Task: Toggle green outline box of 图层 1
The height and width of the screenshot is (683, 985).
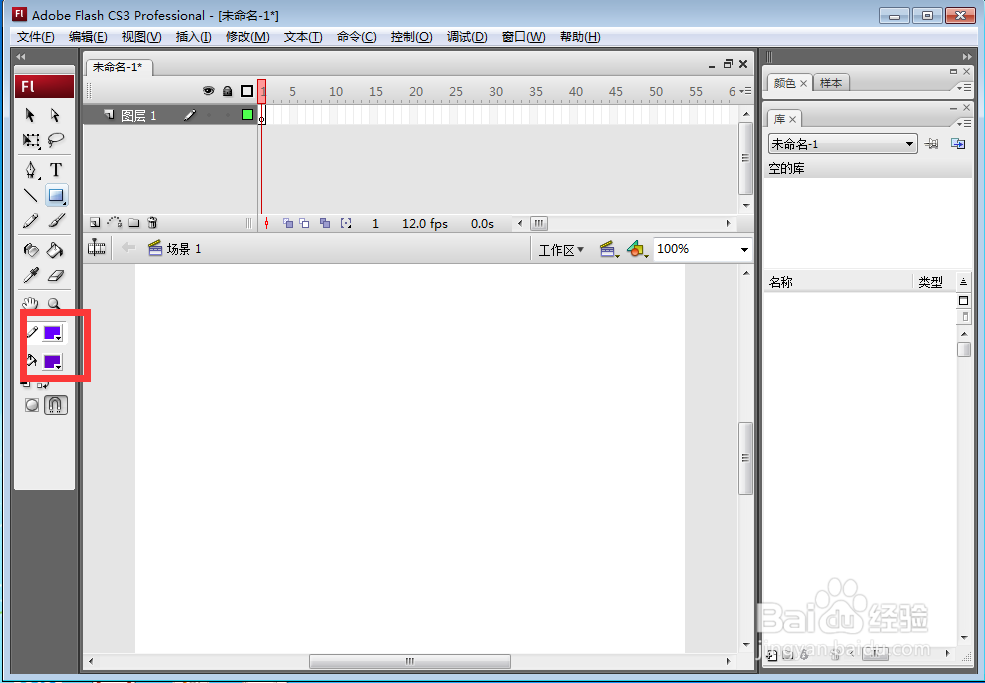Action: click(247, 115)
